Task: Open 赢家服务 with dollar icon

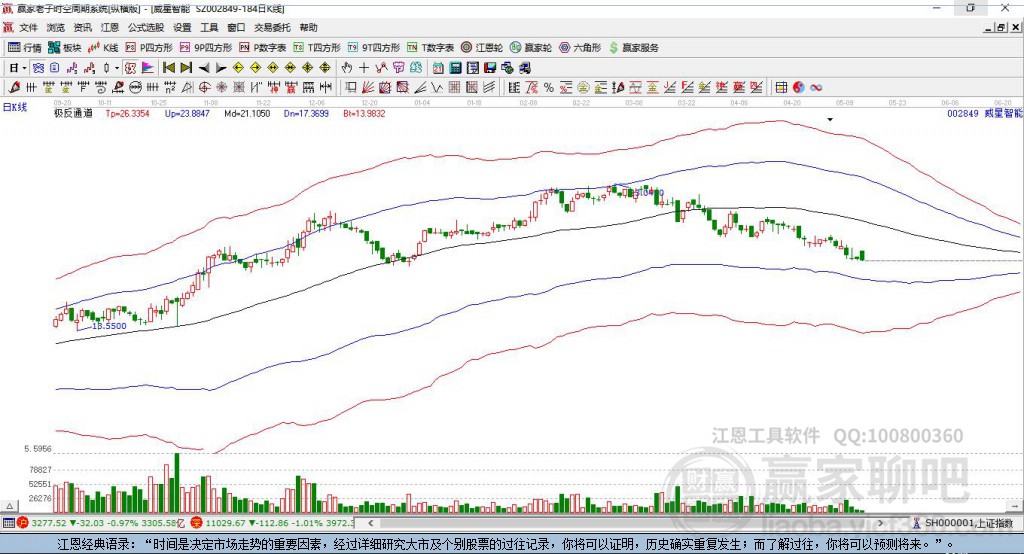Action: pyautogui.click(x=633, y=48)
